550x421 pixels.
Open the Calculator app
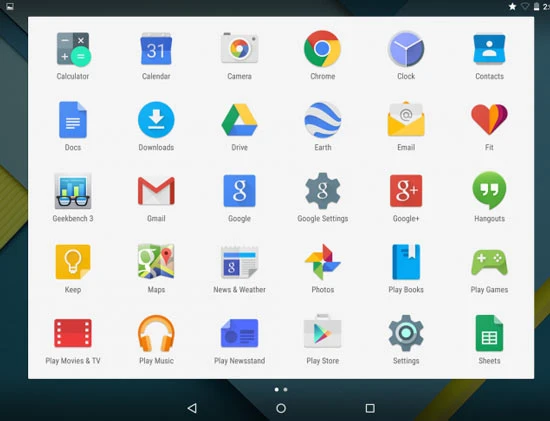[73, 49]
